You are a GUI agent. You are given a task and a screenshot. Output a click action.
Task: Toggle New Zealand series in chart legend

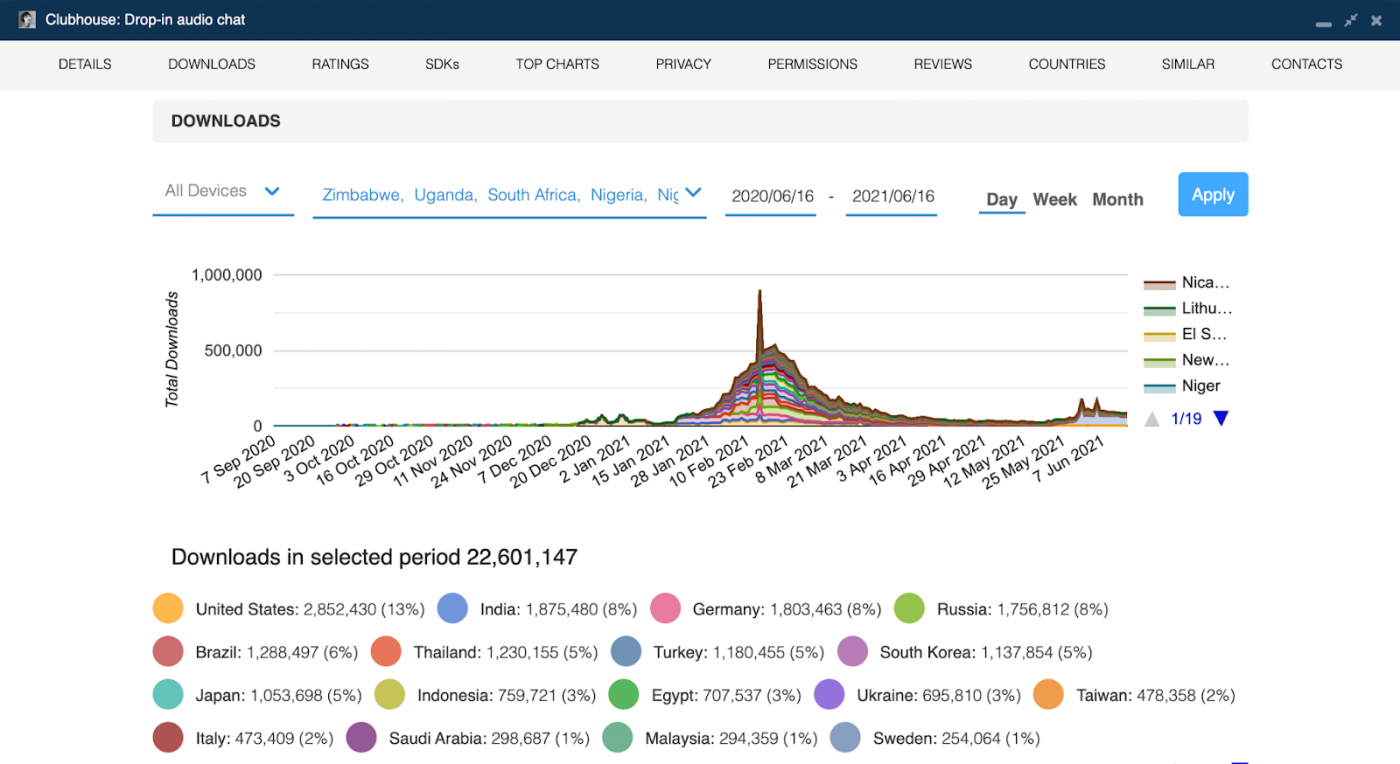pyautogui.click(x=1187, y=360)
